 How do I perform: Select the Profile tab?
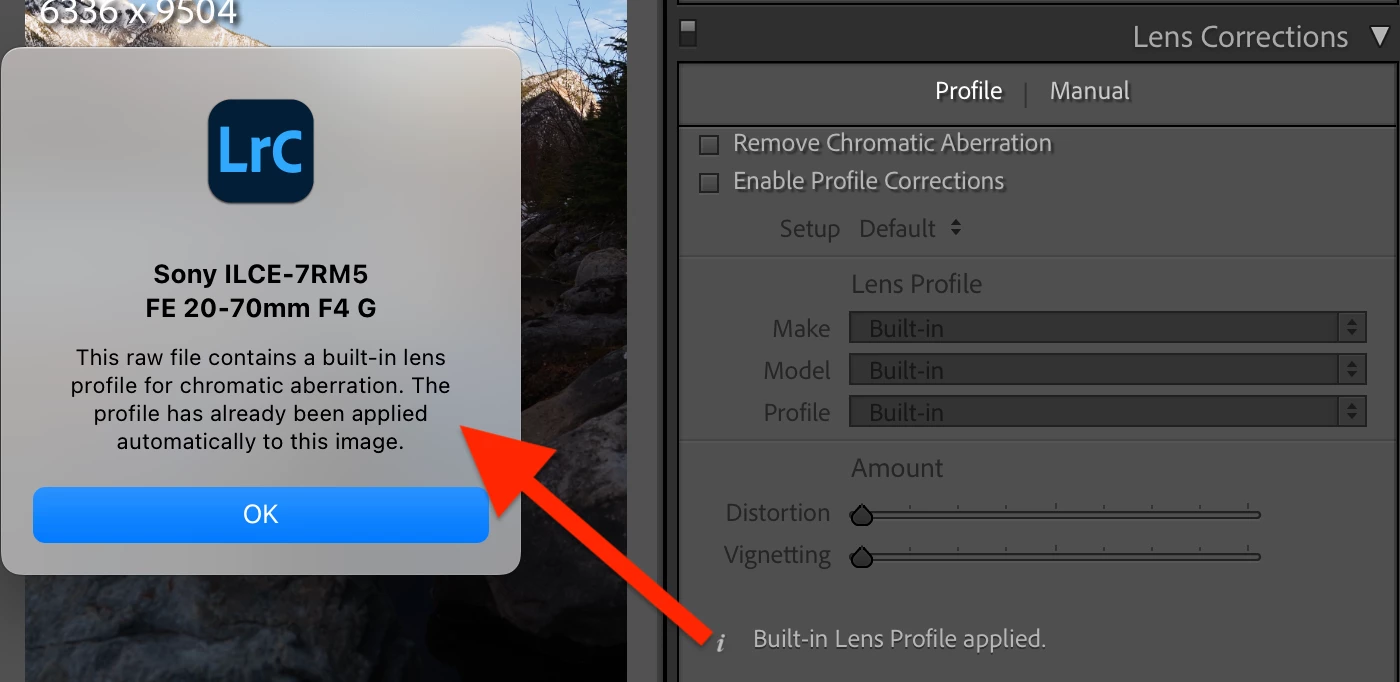[x=968, y=91]
